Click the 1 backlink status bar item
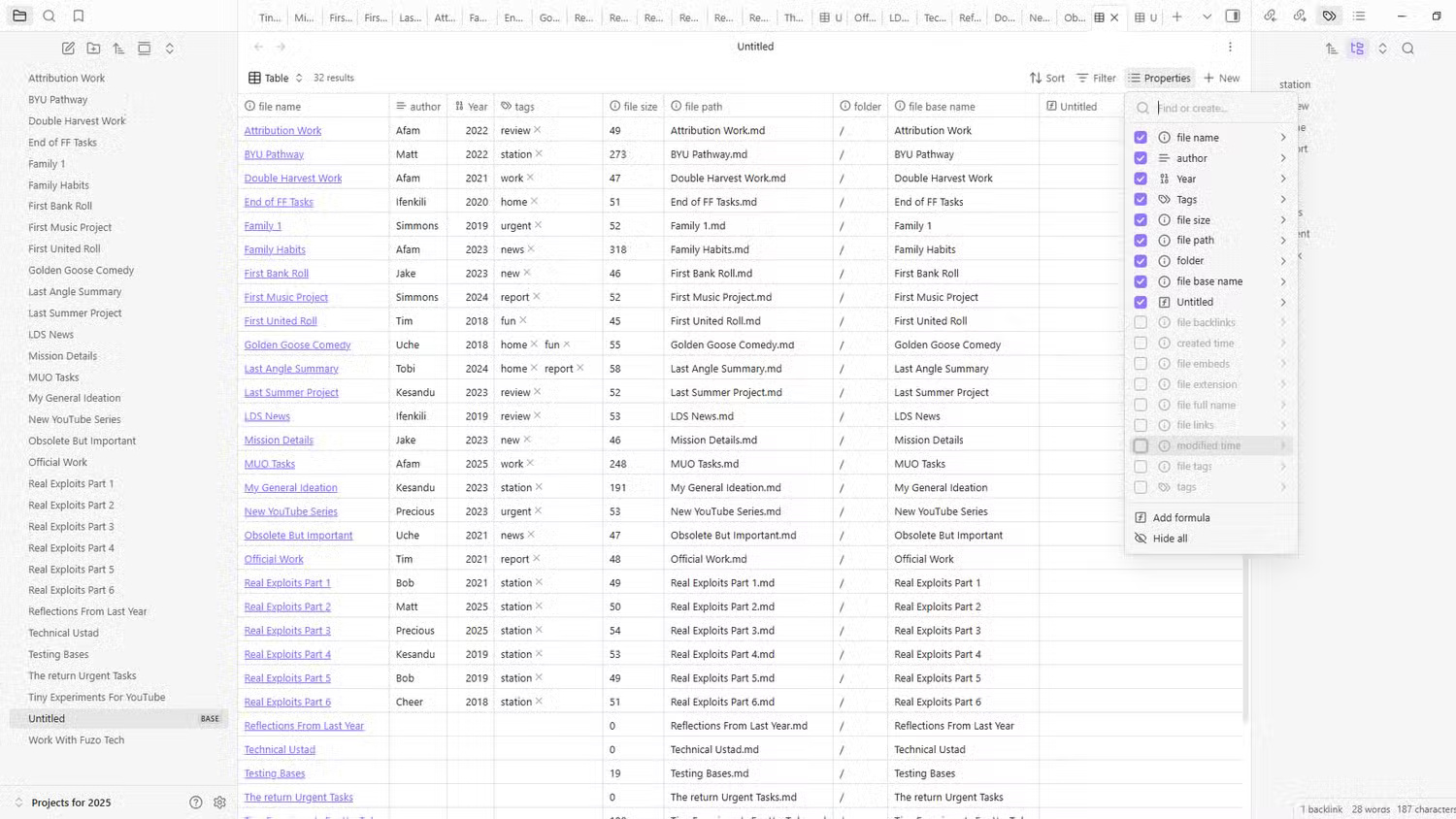 click(x=1322, y=809)
